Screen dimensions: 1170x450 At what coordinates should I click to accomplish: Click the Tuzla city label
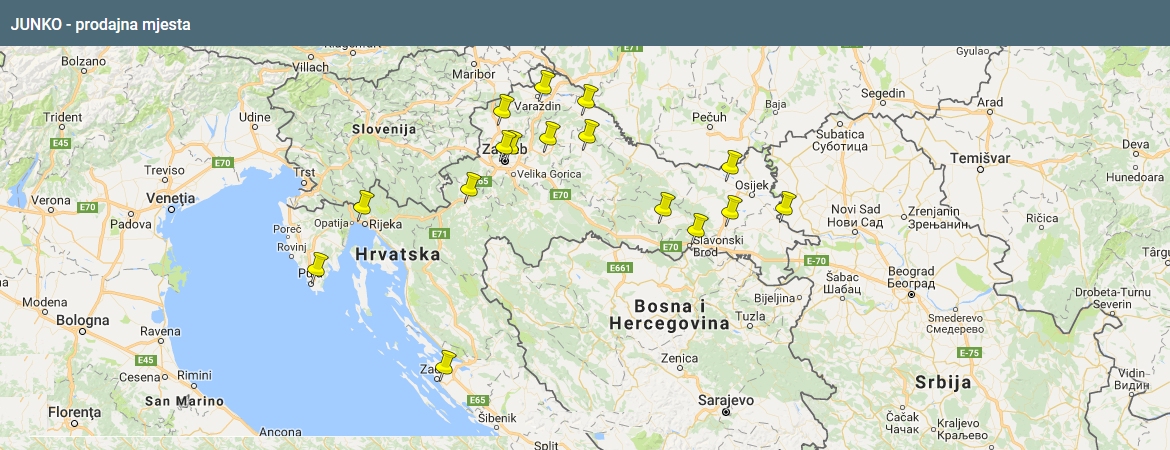click(751, 316)
